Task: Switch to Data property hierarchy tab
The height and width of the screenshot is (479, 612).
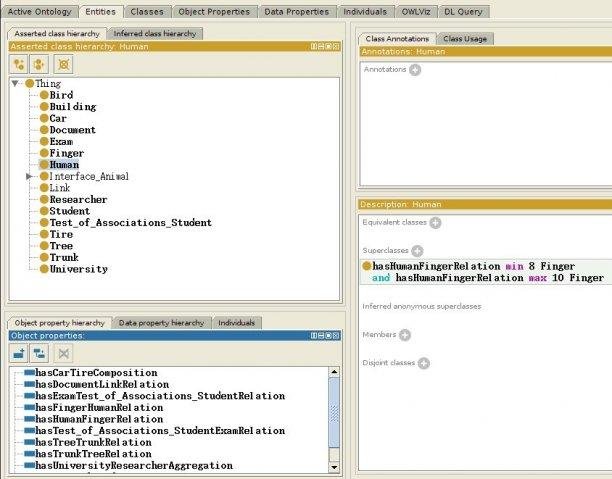Action: (x=161, y=323)
